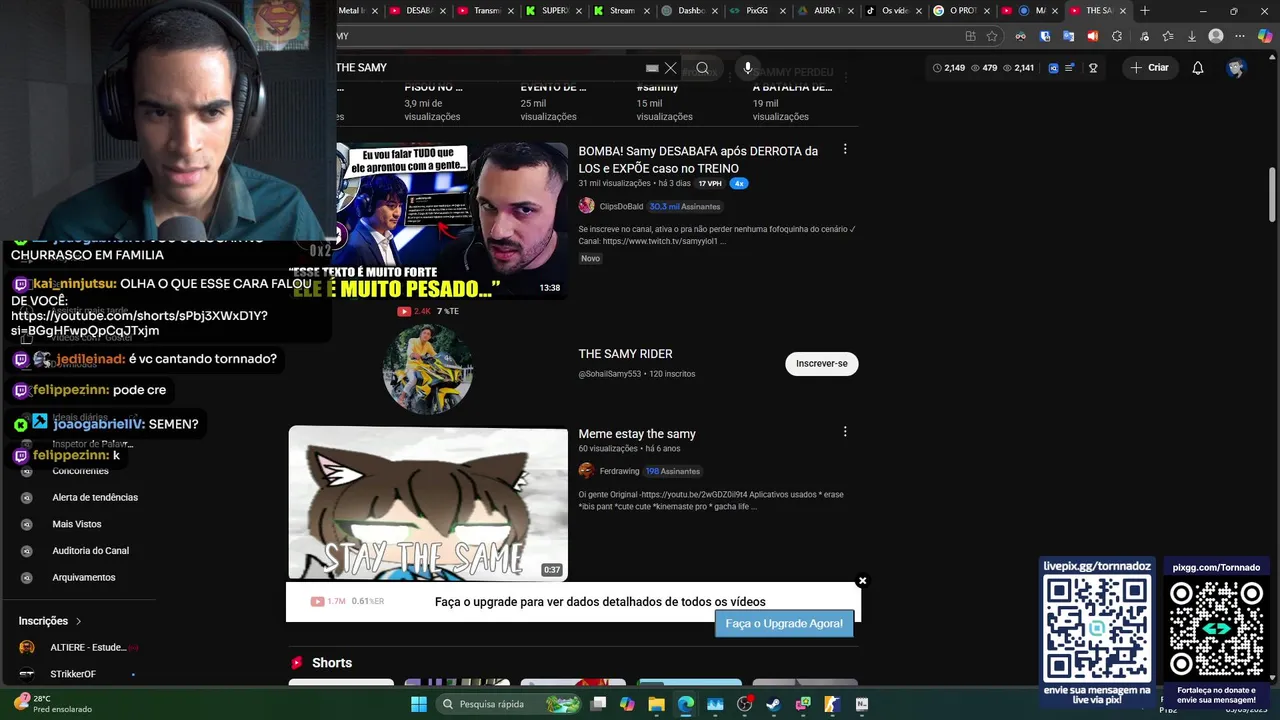Subscribe with the Inscrever-se button
Image resolution: width=1280 pixels, height=720 pixels.
pyautogui.click(x=822, y=364)
